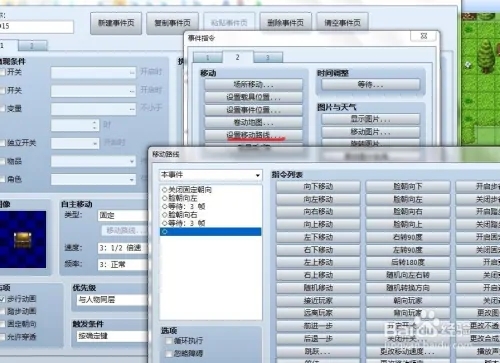The image size is (500, 363).
Task: Click the 朝向玩家 command button
Action: 408,301
